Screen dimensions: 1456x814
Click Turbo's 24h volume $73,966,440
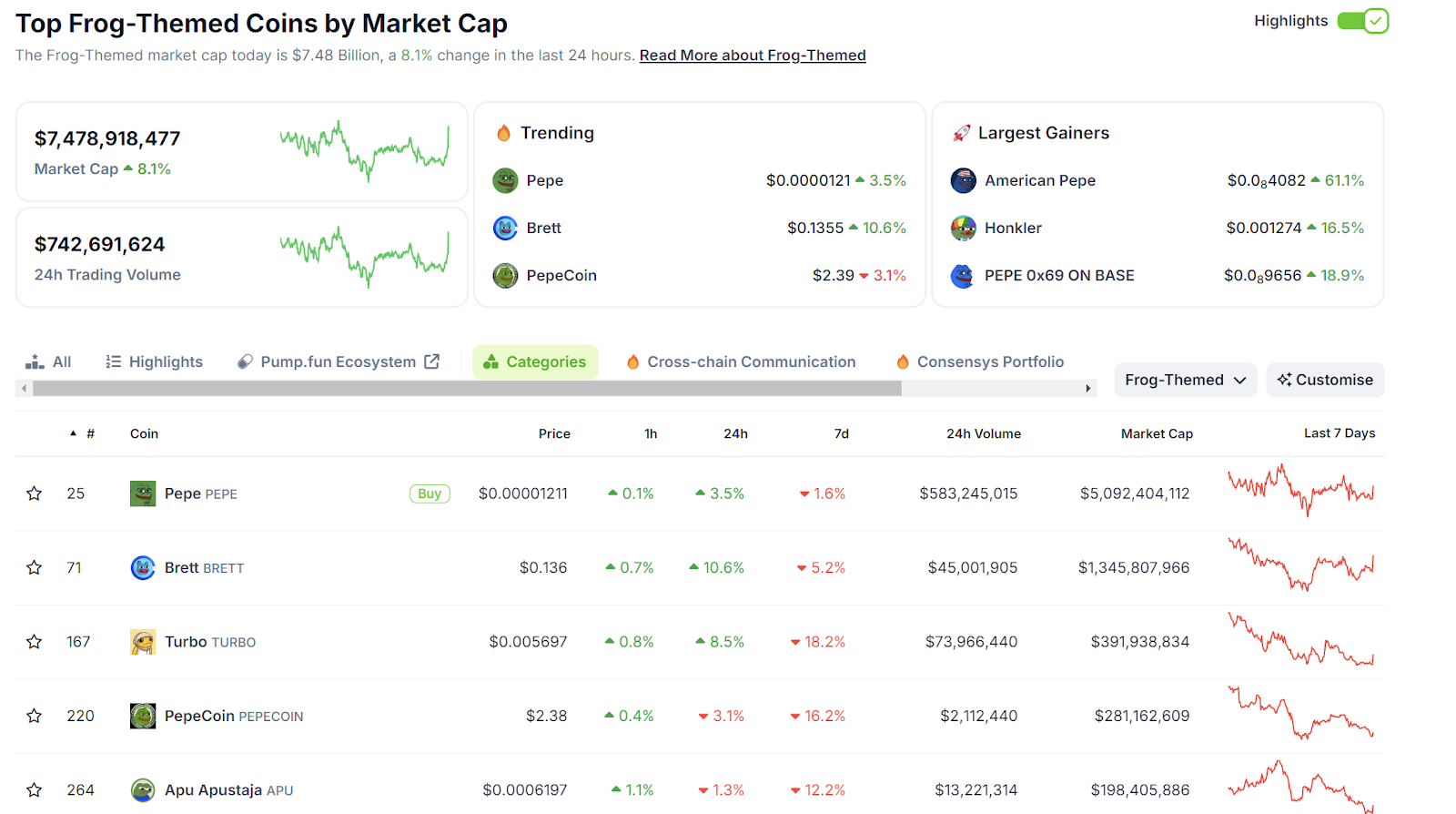click(x=971, y=642)
